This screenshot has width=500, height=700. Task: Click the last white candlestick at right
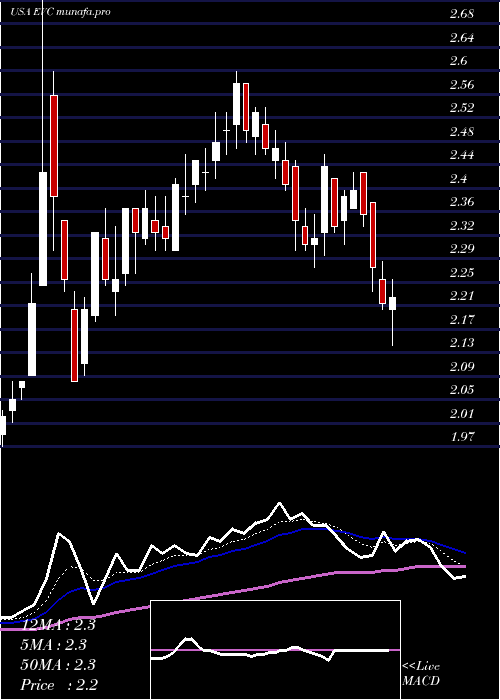click(393, 304)
